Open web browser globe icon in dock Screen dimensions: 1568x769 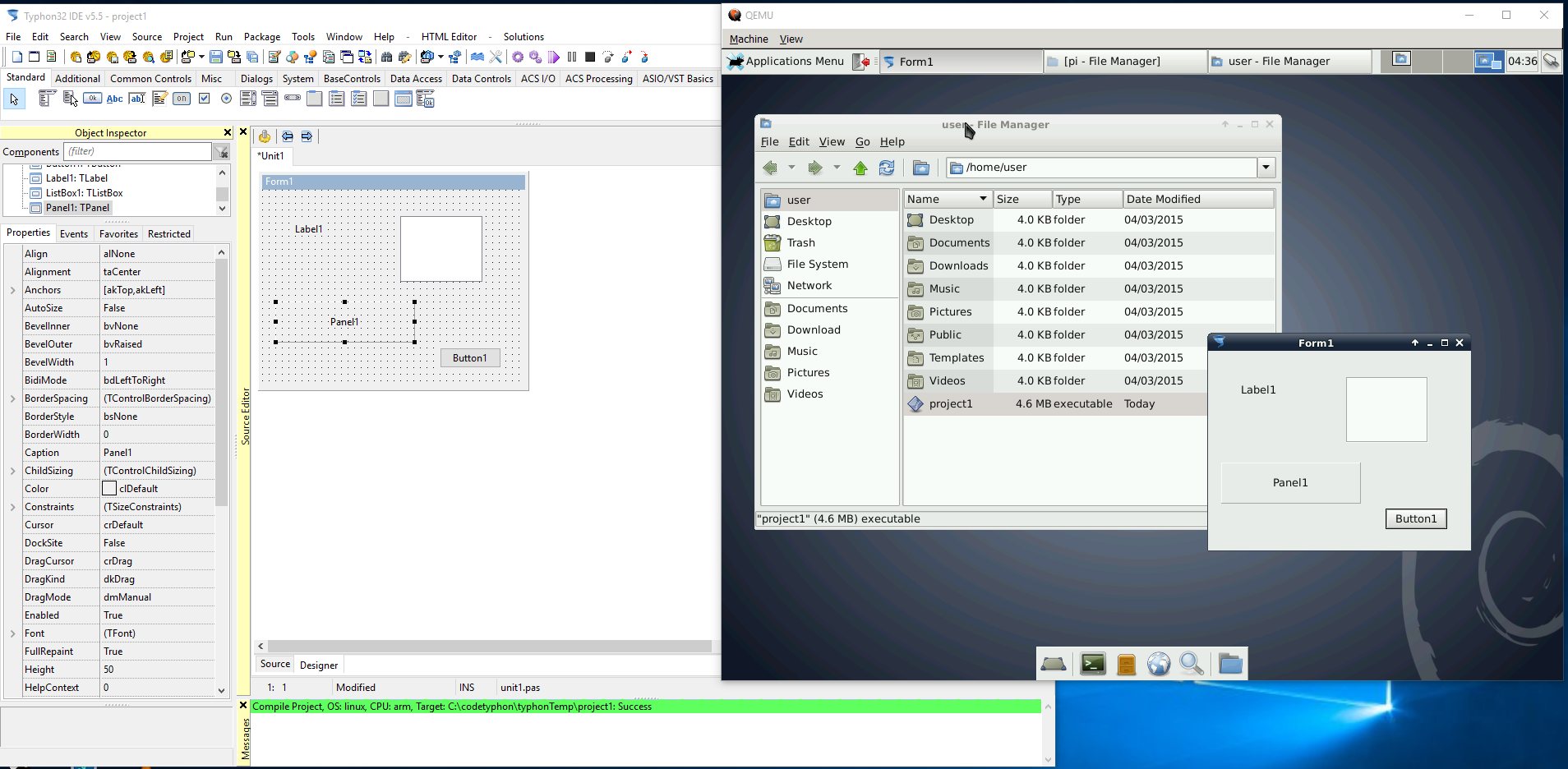pos(1159,664)
